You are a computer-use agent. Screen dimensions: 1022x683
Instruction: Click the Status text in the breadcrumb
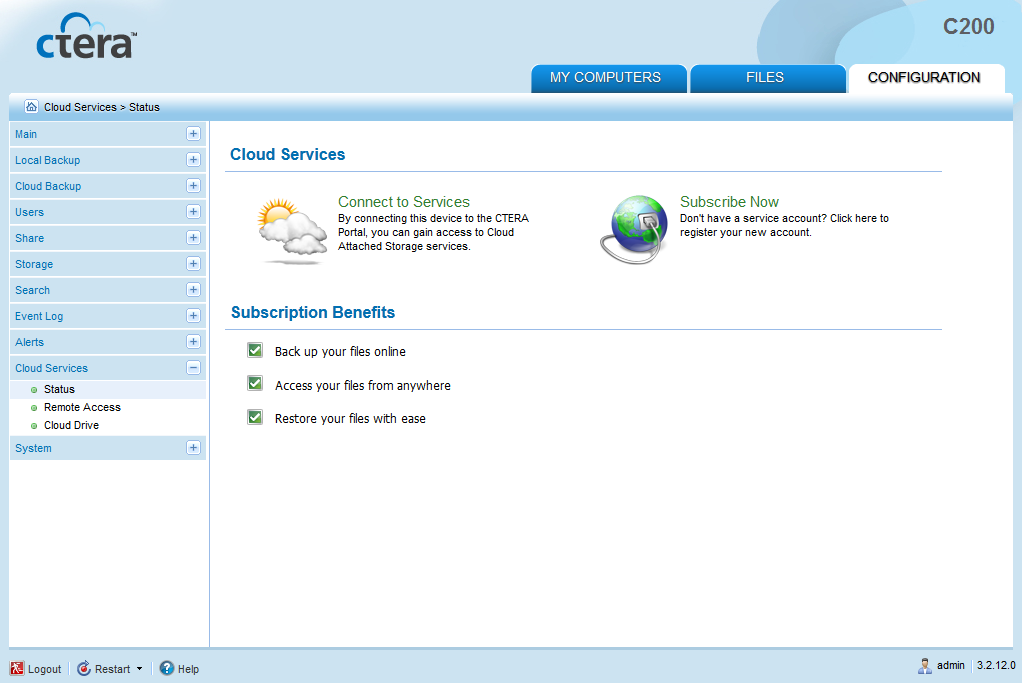click(x=144, y=108)
